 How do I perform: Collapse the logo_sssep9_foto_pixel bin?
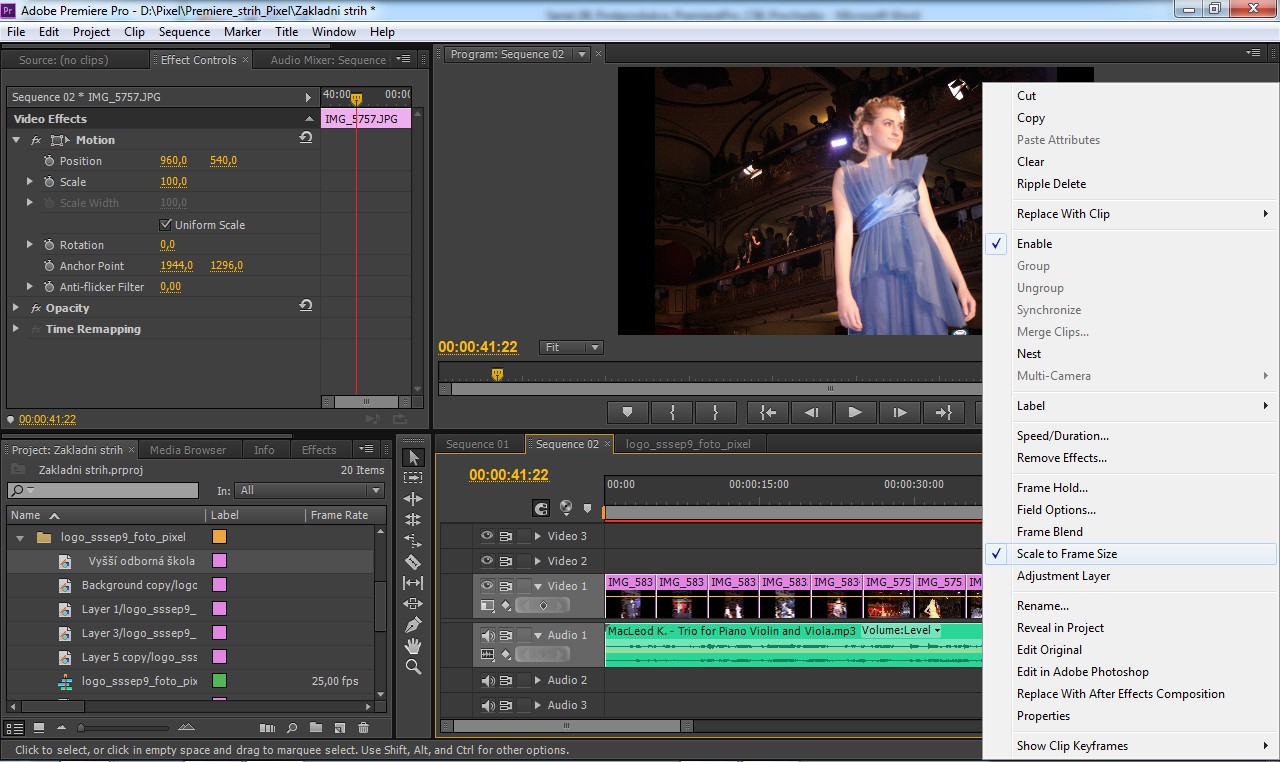pos(20,536)
